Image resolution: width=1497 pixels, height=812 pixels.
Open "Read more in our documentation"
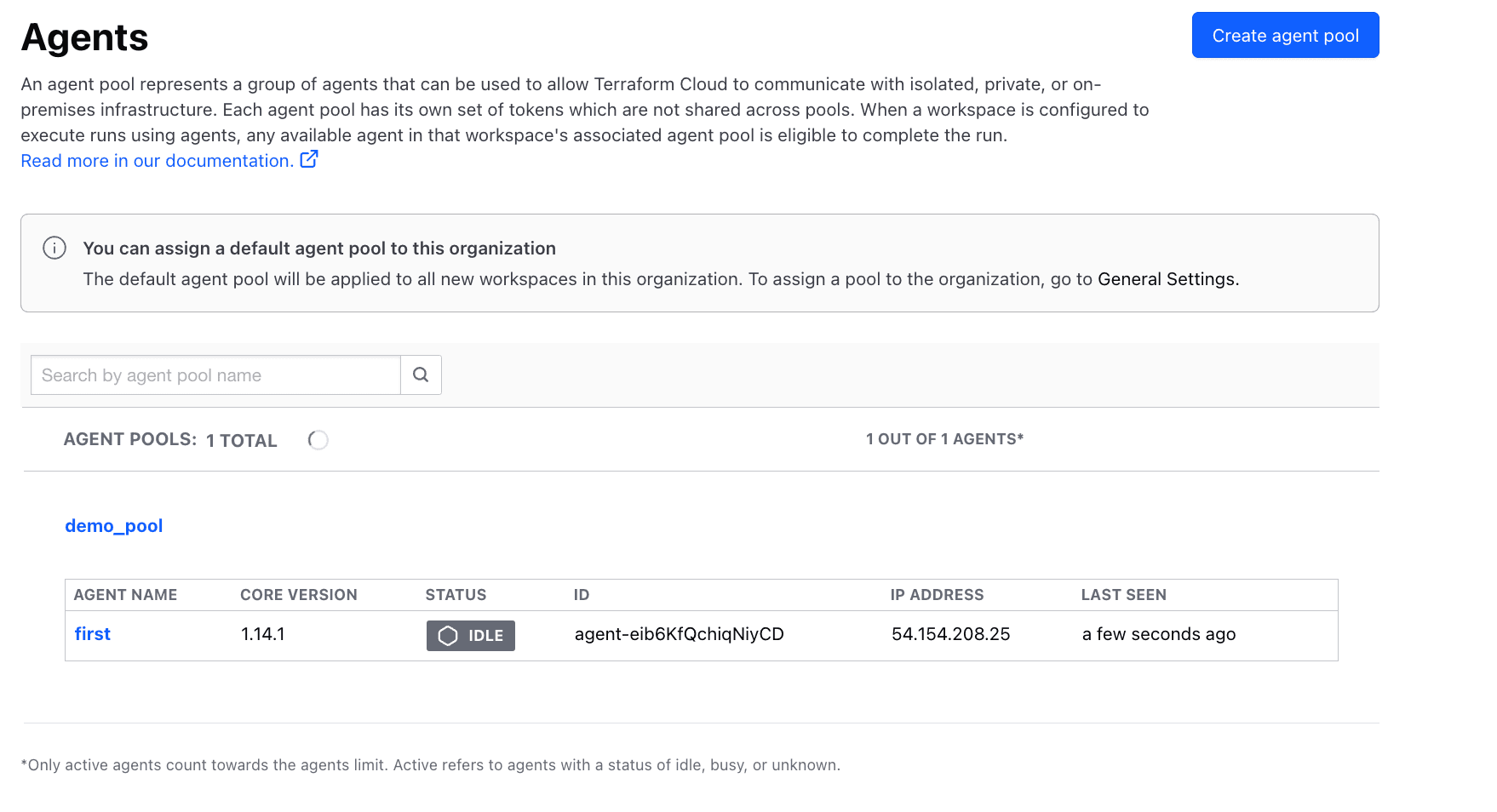pos(156,160)
